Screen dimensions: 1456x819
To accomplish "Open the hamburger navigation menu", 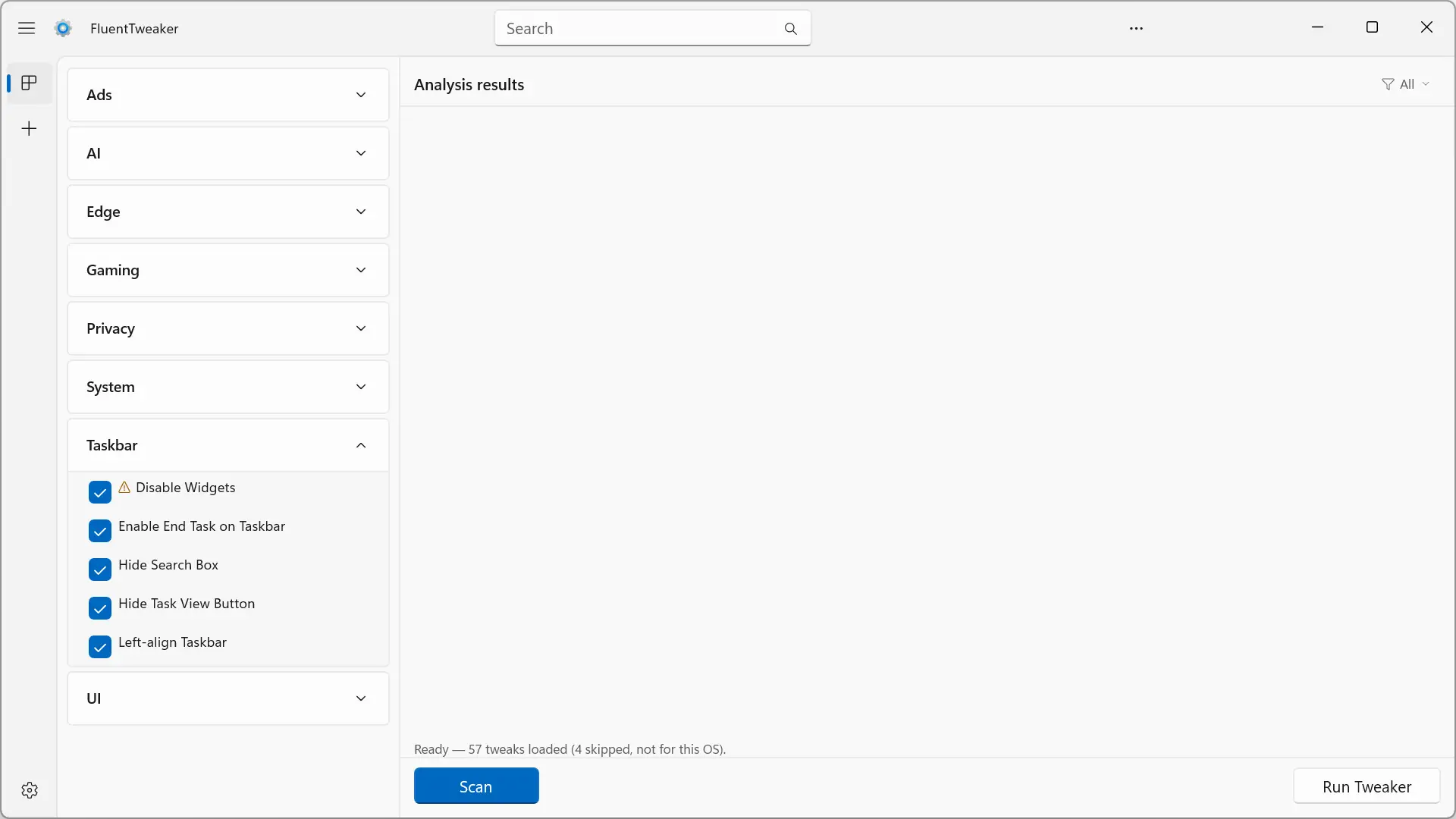I will pyautogui.click(x=27, y=28).
